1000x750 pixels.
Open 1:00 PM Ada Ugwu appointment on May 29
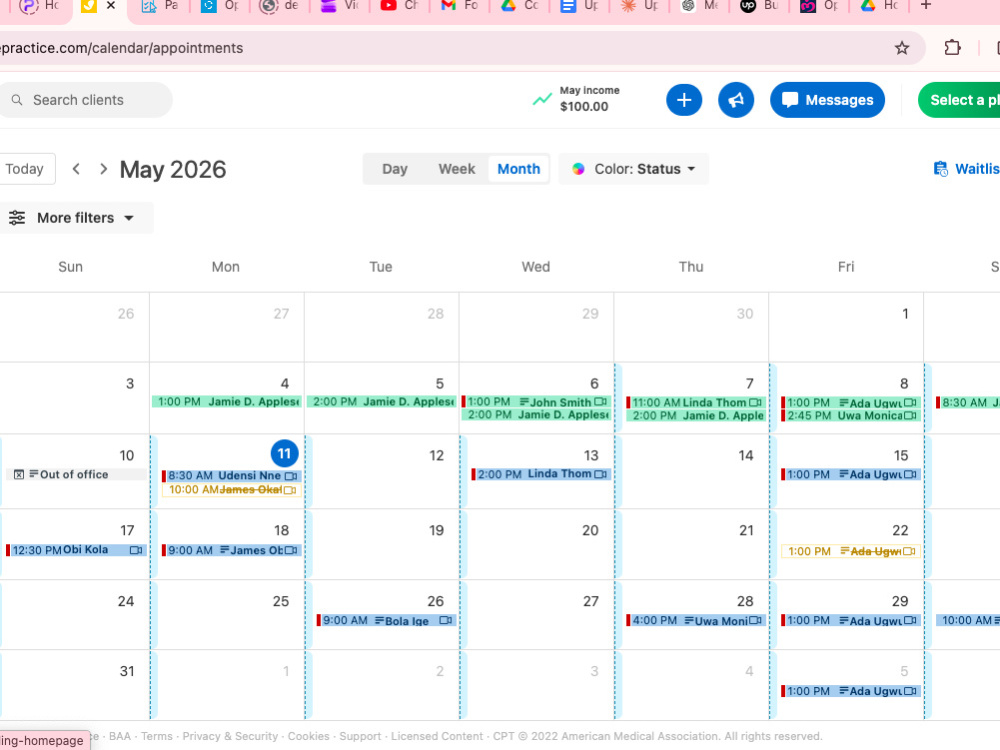tap(851, 621)
